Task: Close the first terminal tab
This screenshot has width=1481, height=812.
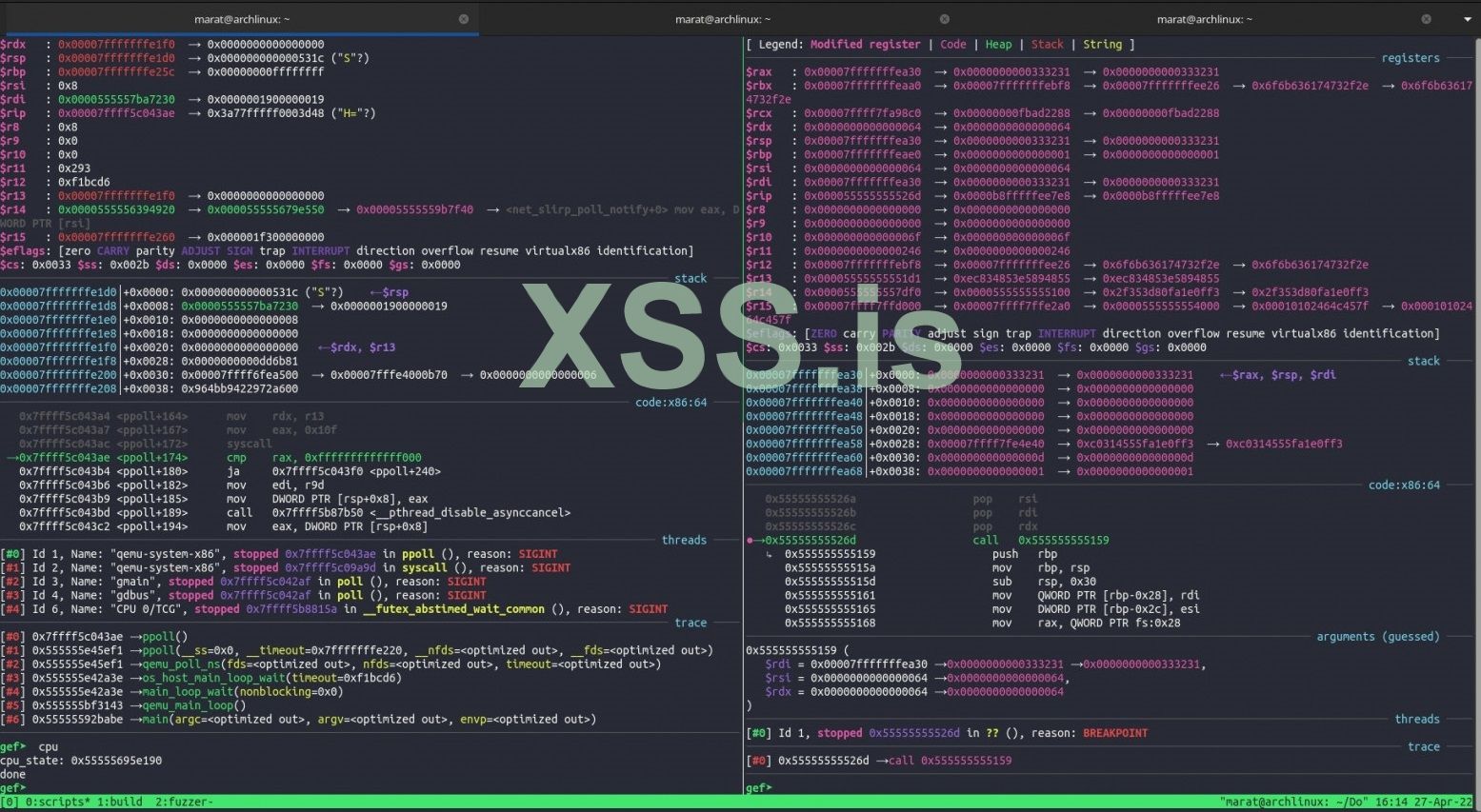Action: coord(464,19)
